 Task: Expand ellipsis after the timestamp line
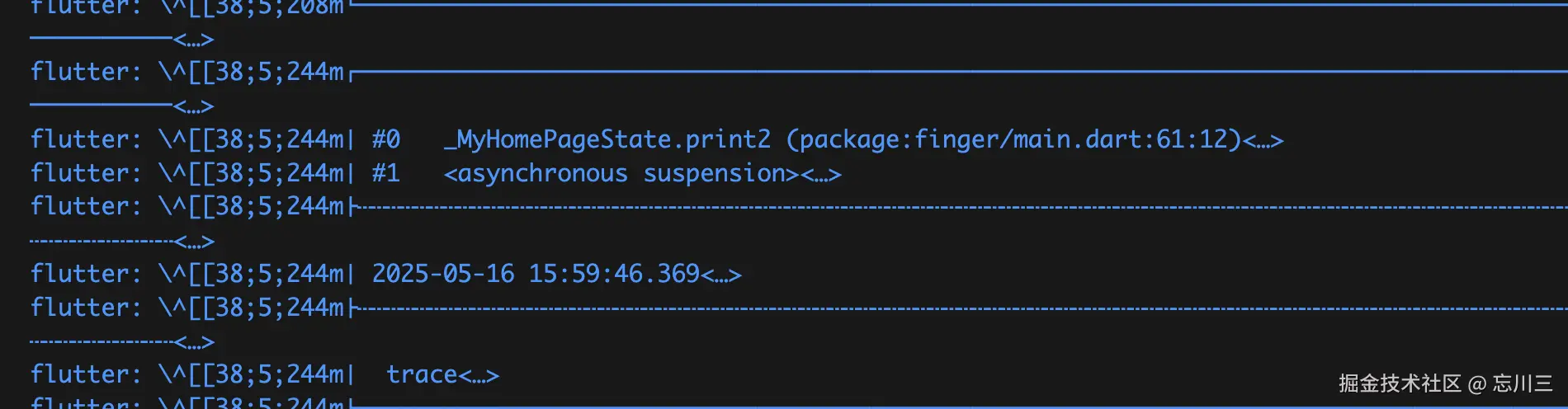(721, 275)
